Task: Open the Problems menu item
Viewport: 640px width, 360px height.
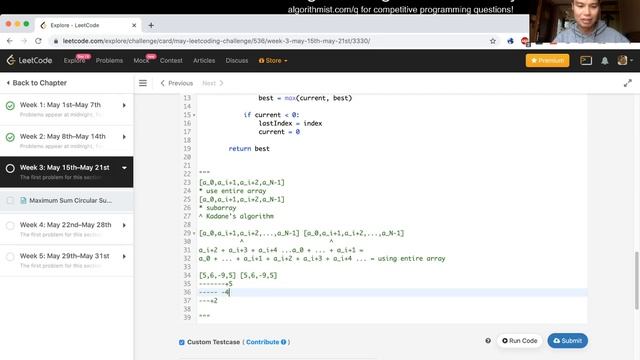Action: pos(109,60)
